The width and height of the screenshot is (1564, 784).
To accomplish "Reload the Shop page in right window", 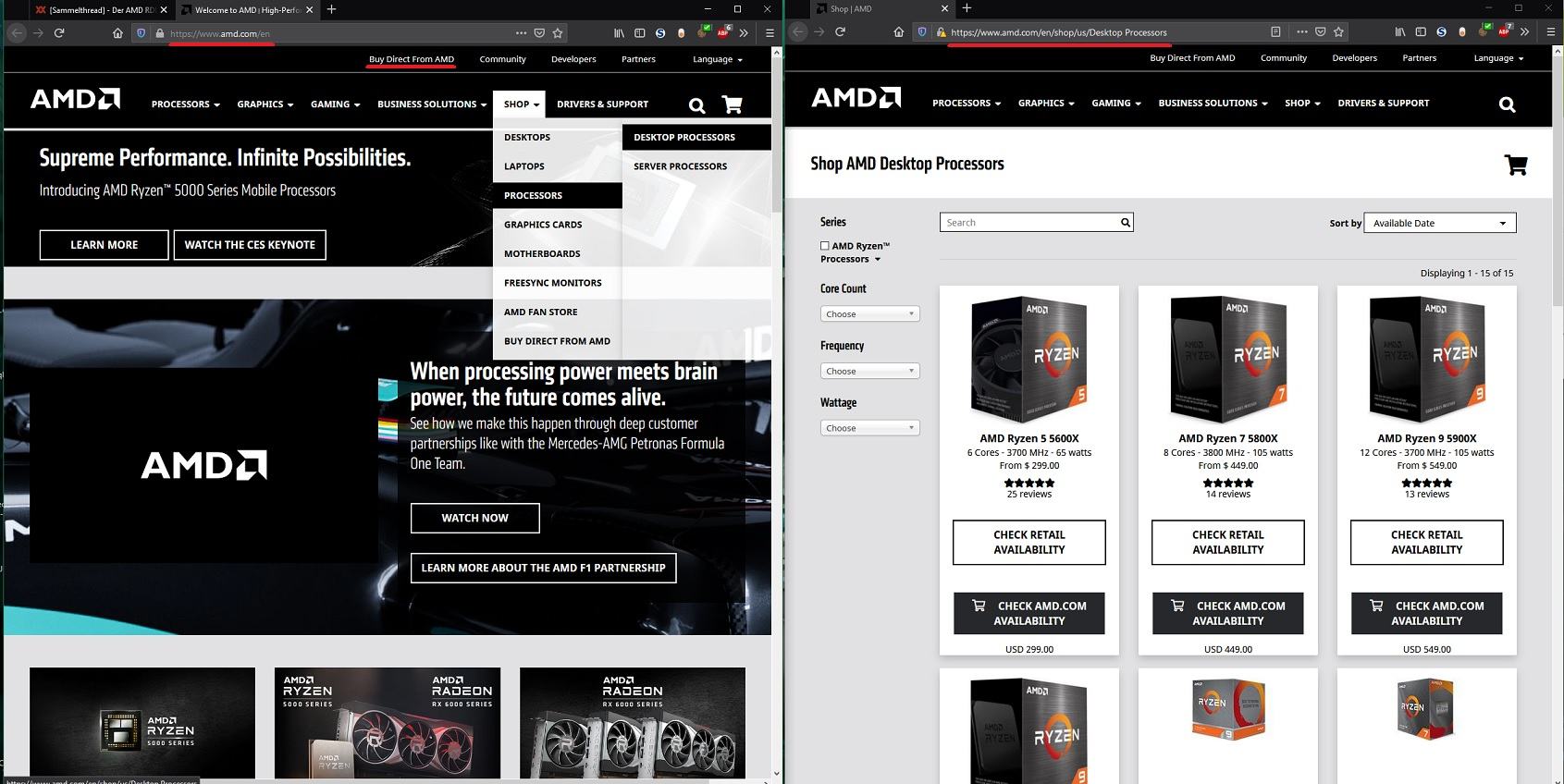I will point(840,31).
